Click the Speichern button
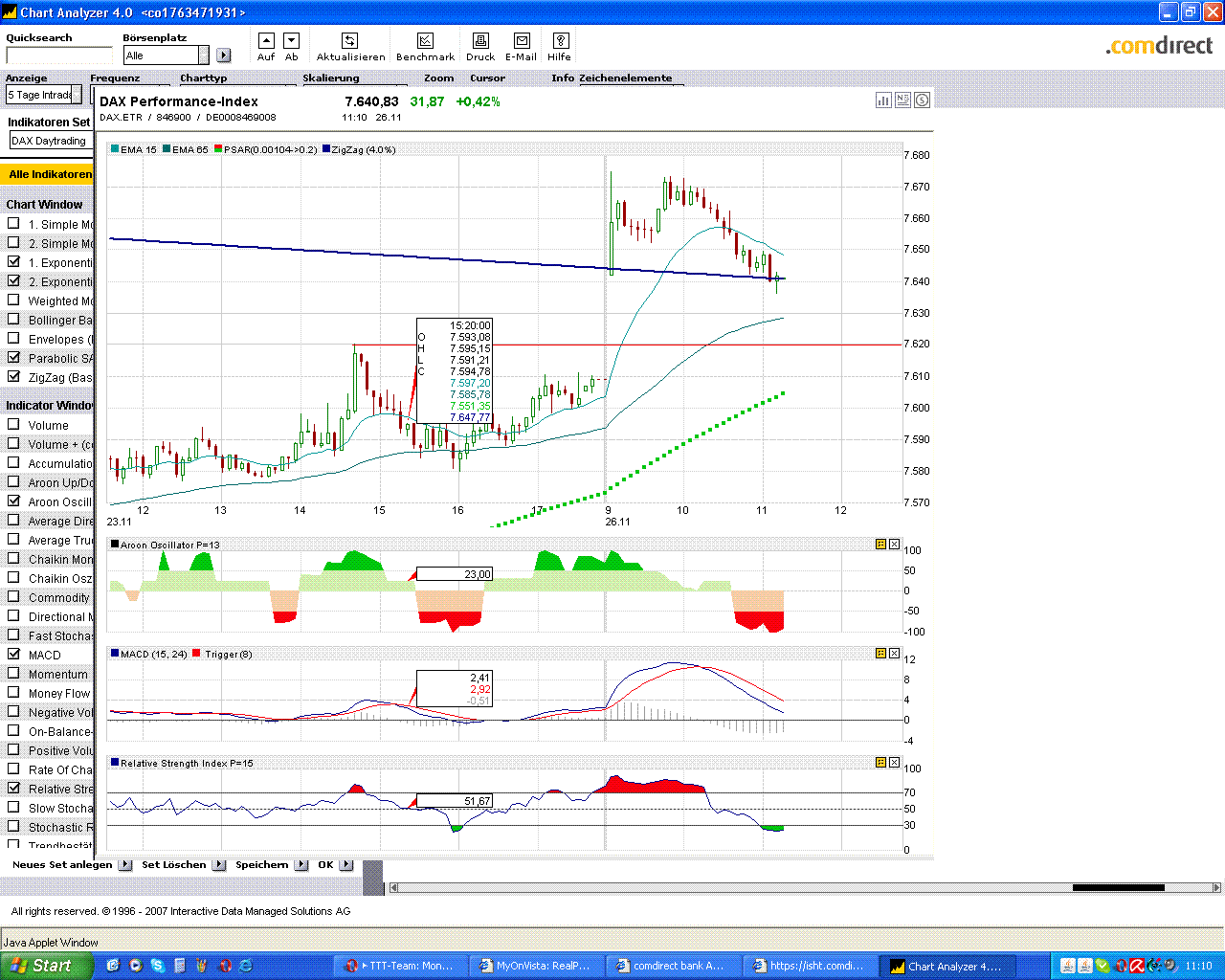Viewport: 1225px width, 980px height. (262, 865)
